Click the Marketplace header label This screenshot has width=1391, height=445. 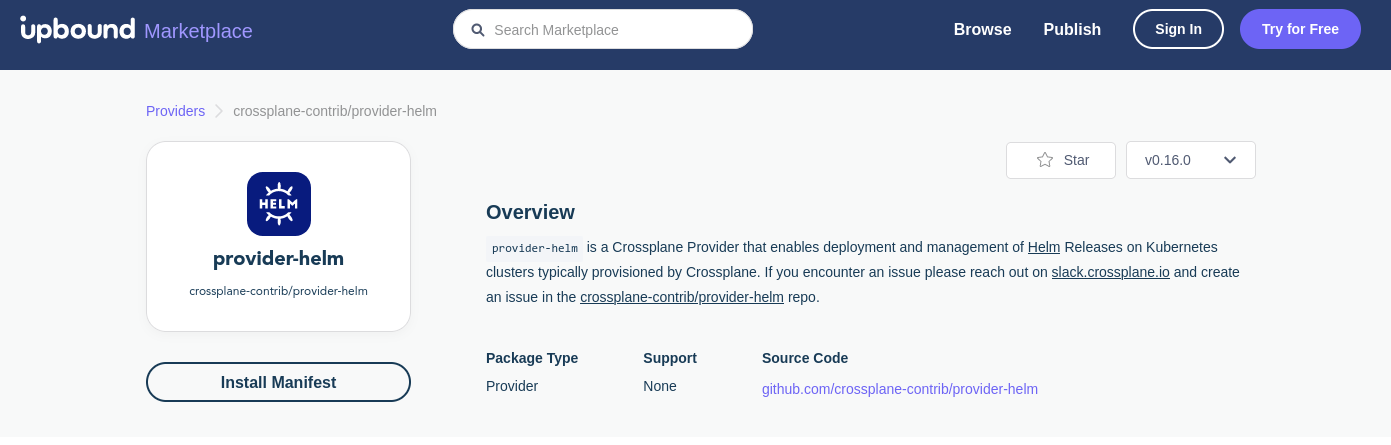(198, 31)
